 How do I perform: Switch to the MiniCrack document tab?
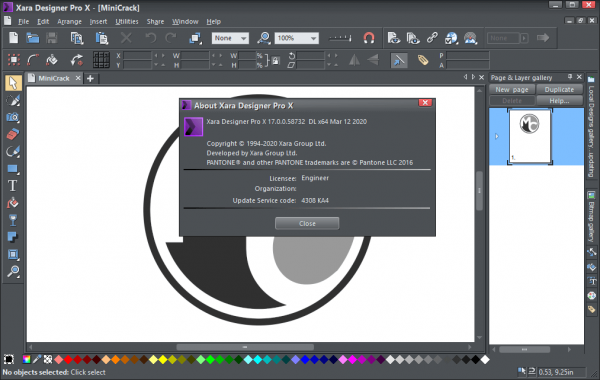pos(54,78)
